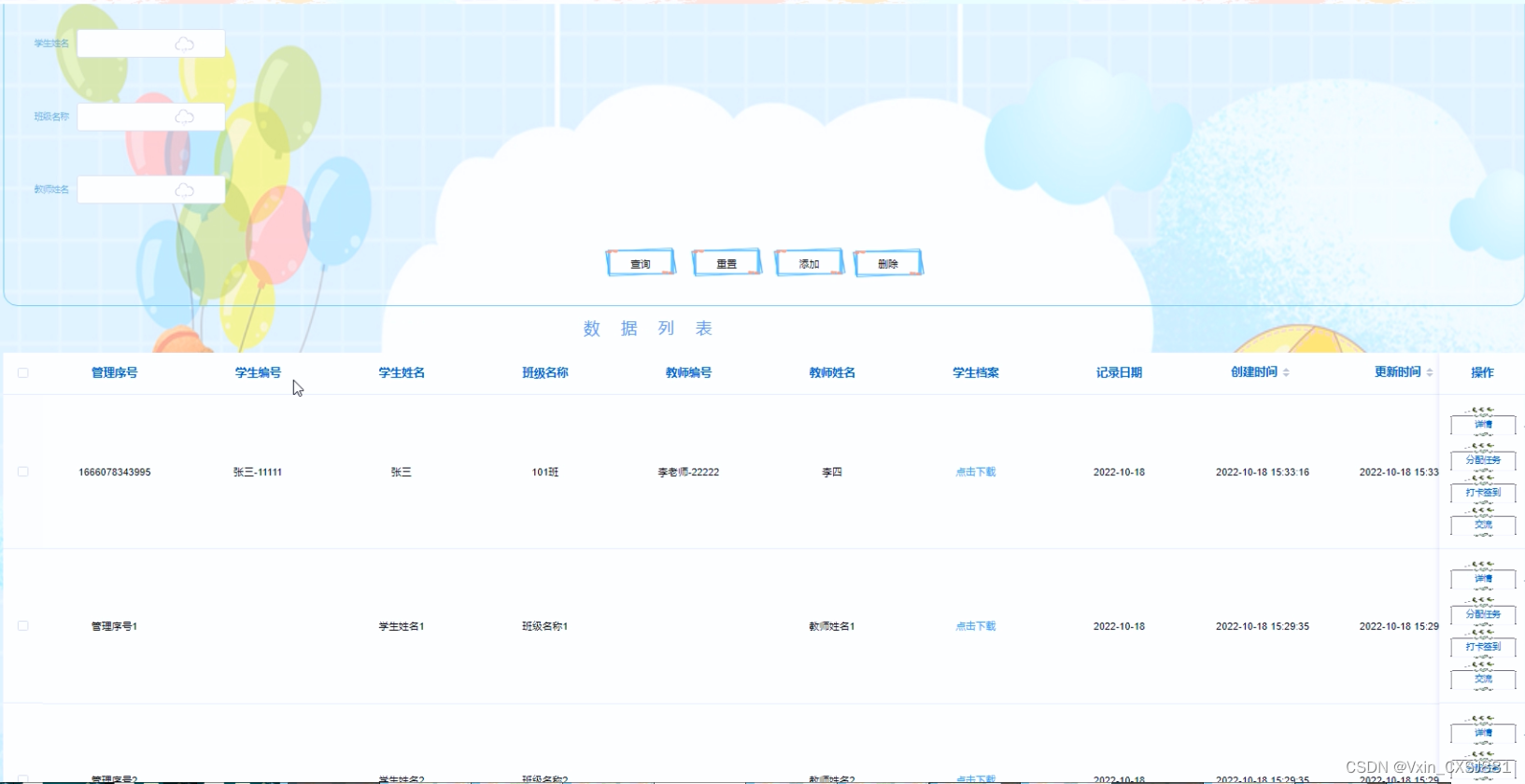Viewport: 1525px width, 784px height.
Task: Click the 添加 add button
Action: pos(809,263)
